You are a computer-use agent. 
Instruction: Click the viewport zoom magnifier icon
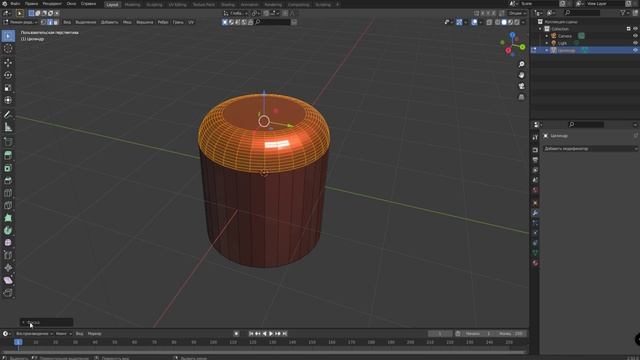click(x=521, y=64)
